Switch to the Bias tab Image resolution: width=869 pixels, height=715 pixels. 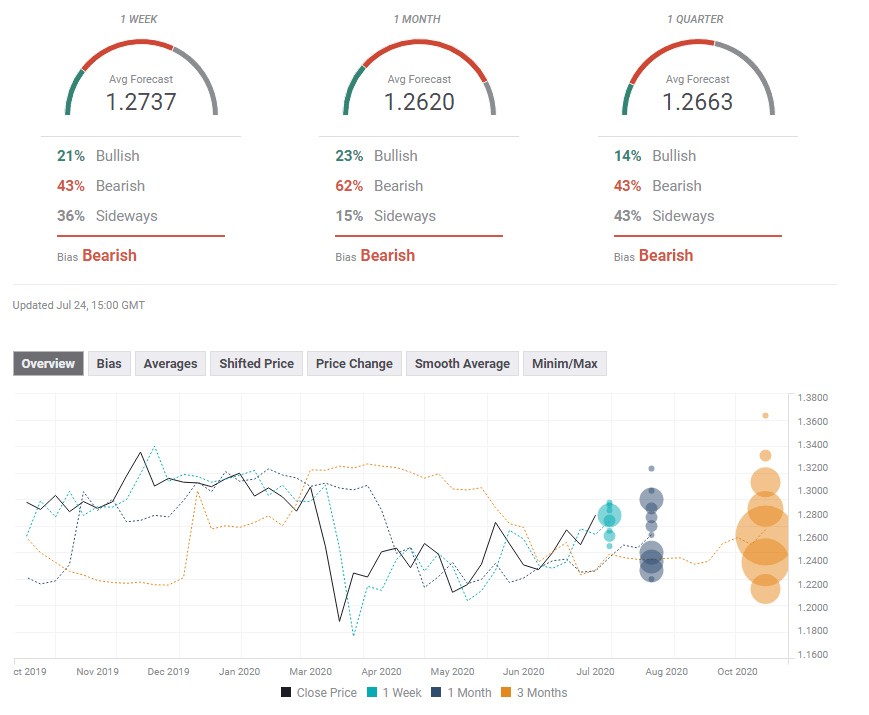tap(109, 364)
